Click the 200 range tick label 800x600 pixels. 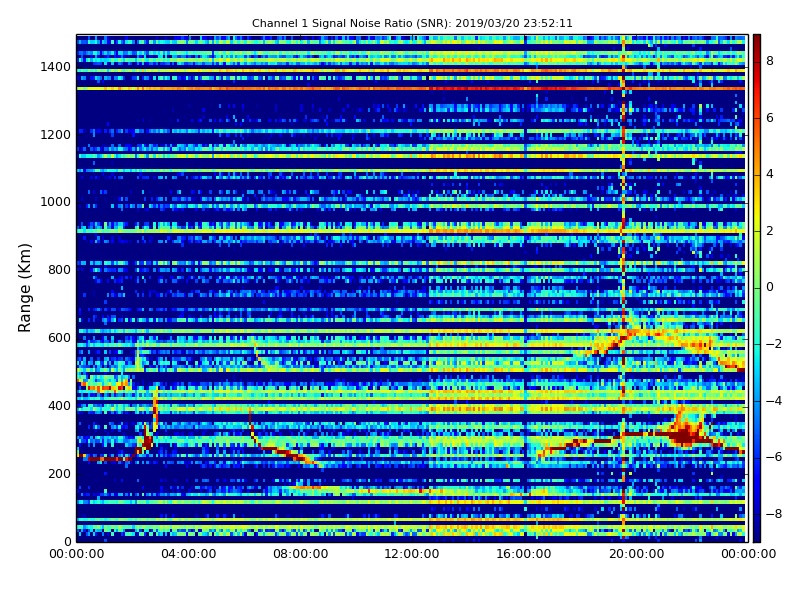click(x=59, y=473)
